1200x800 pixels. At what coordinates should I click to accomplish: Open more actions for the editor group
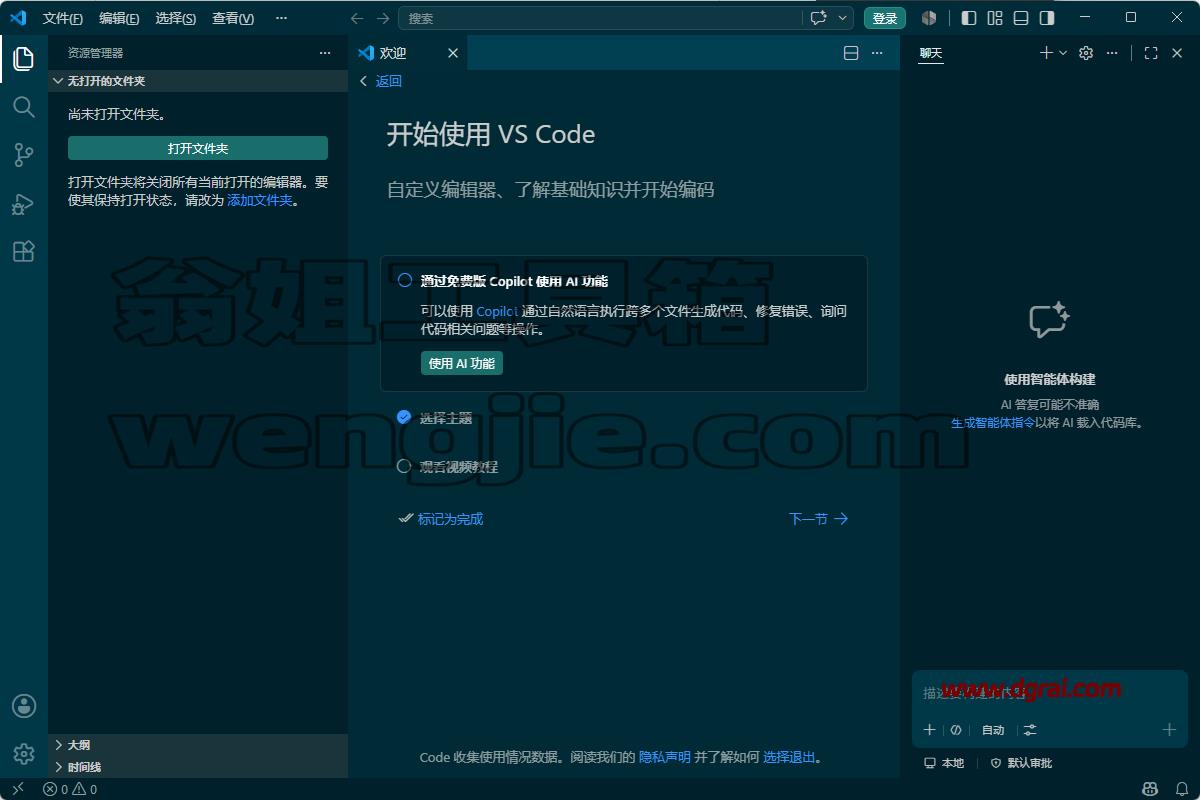tap(877, 53)
